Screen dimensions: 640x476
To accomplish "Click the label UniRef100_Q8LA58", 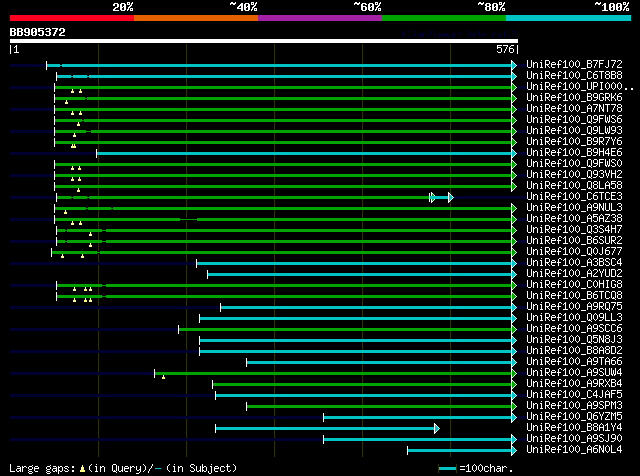I will (574, 185).
